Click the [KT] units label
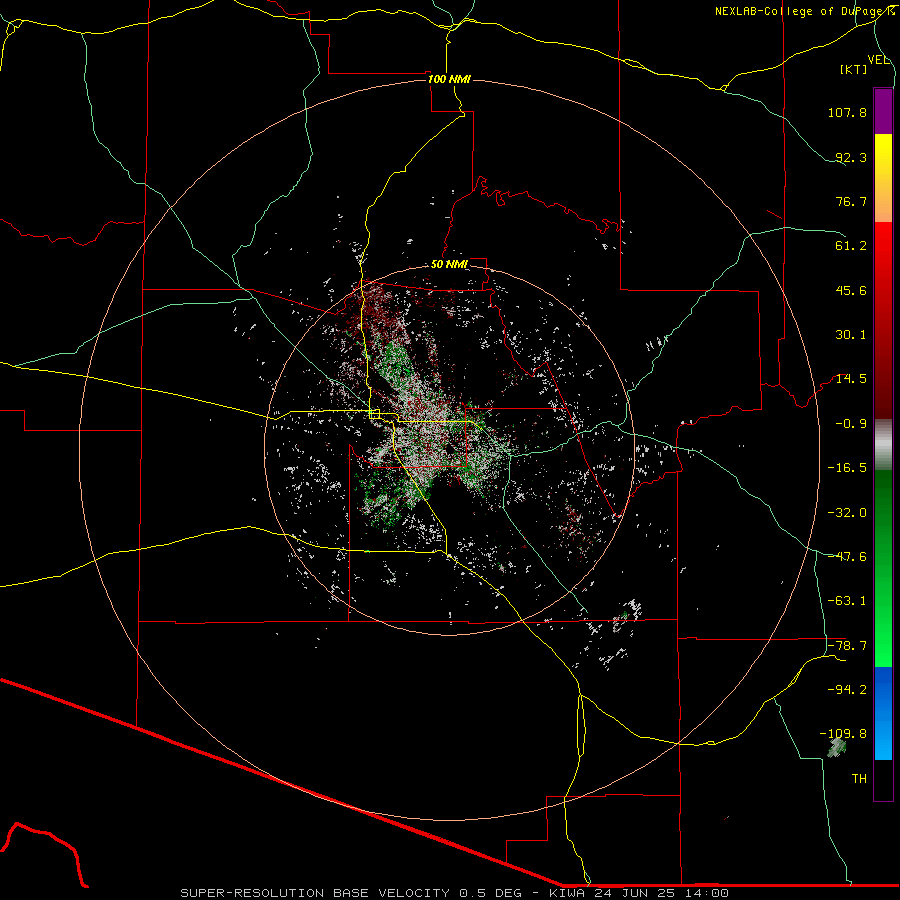Image resolution: width=900 pixels, height=900 pixels. [x=854, y=69]
